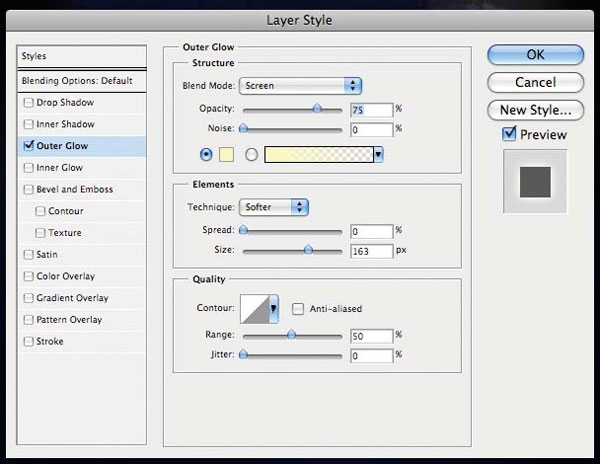The image size is (600, 464).
Task: Click the Size value field
Action: click(372, 251)
